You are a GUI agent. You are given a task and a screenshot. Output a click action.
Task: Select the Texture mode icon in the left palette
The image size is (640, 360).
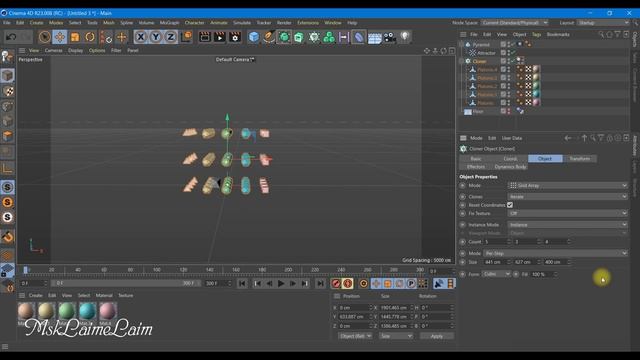pos(7,91)
